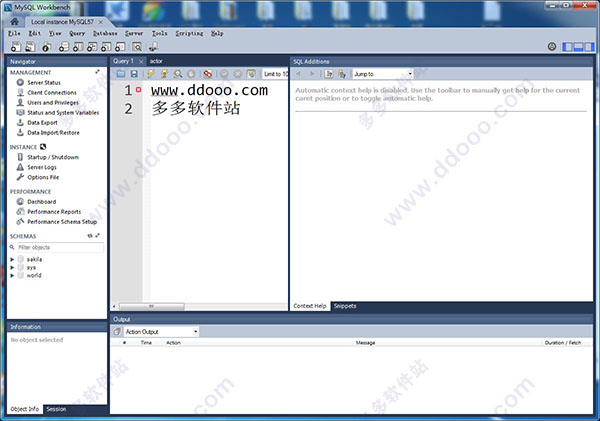Commit the transaction check icon
Screen dimensions: 600x421
point(224,74)
